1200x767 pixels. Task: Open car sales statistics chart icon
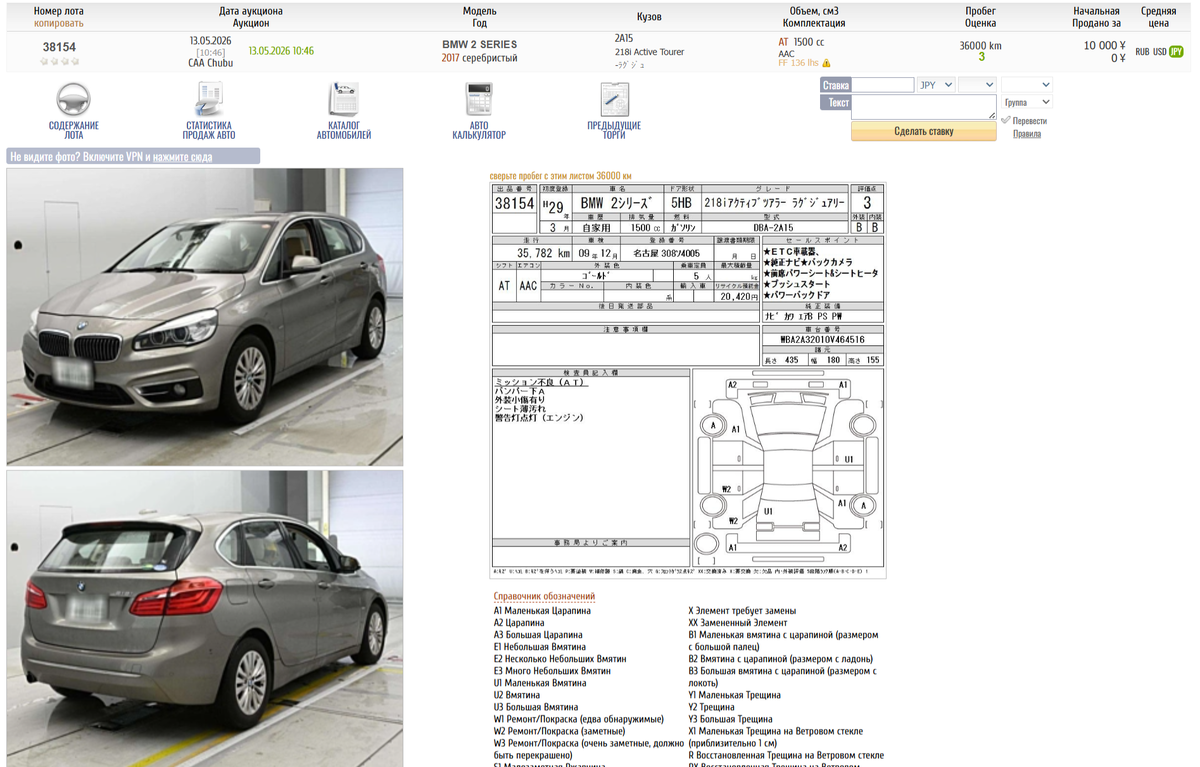[210, 99]
